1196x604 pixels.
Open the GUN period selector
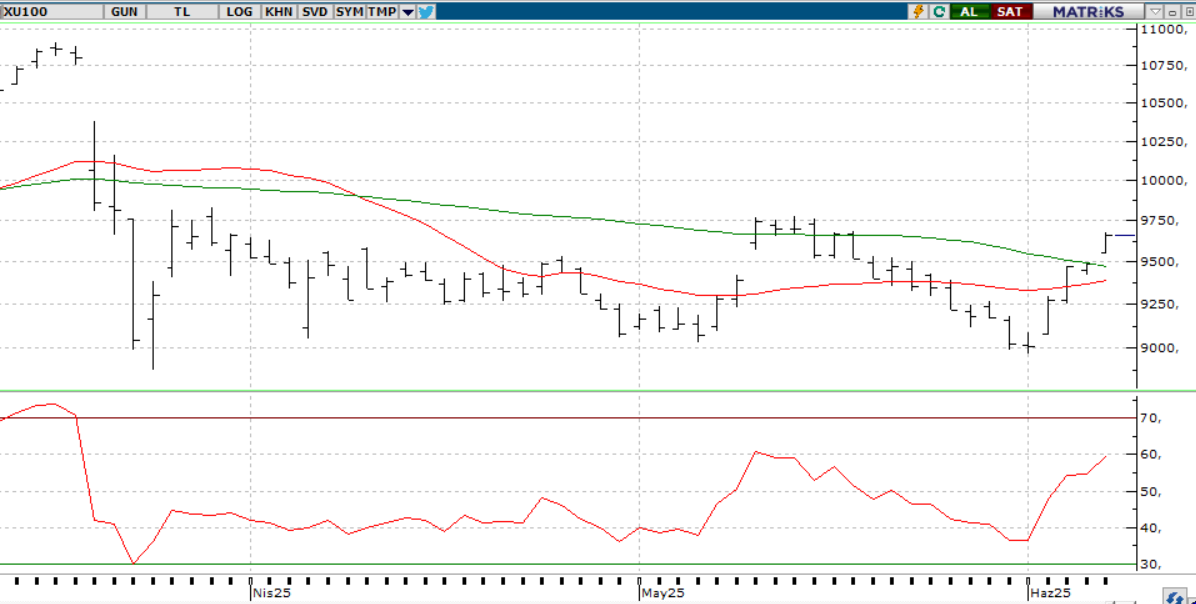click(124, 11)
